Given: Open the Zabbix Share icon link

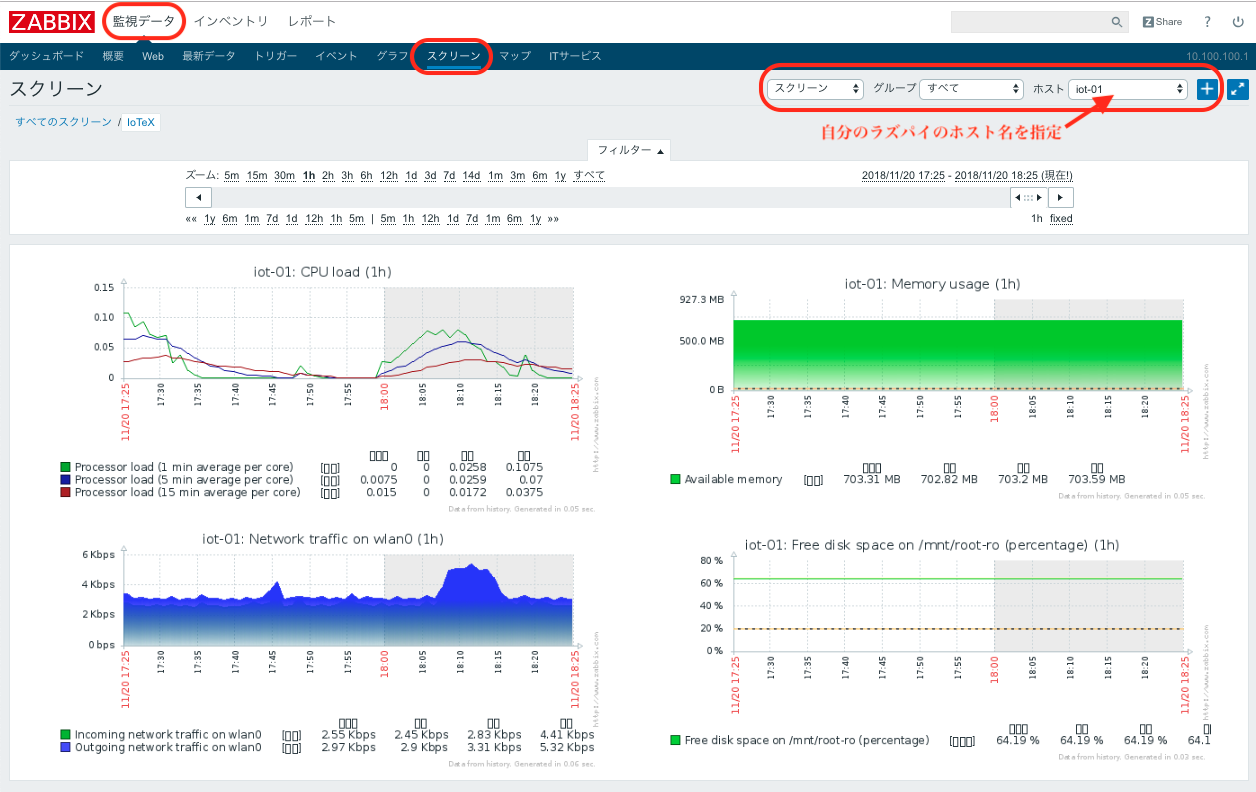Looking at the screenshot, I should point(1162,22).
